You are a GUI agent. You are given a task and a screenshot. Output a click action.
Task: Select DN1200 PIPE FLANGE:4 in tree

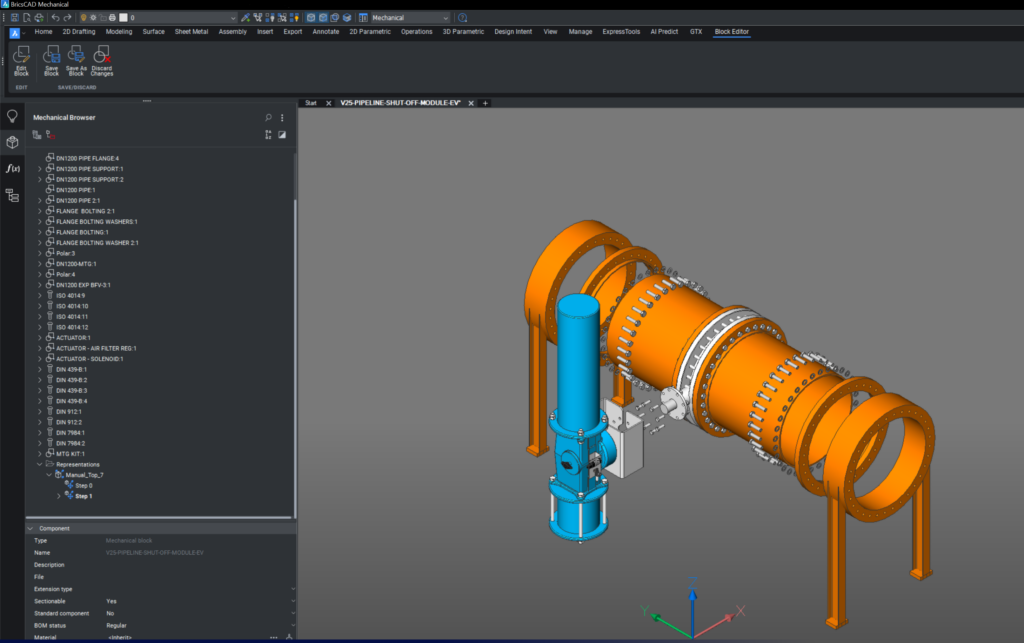88,159
